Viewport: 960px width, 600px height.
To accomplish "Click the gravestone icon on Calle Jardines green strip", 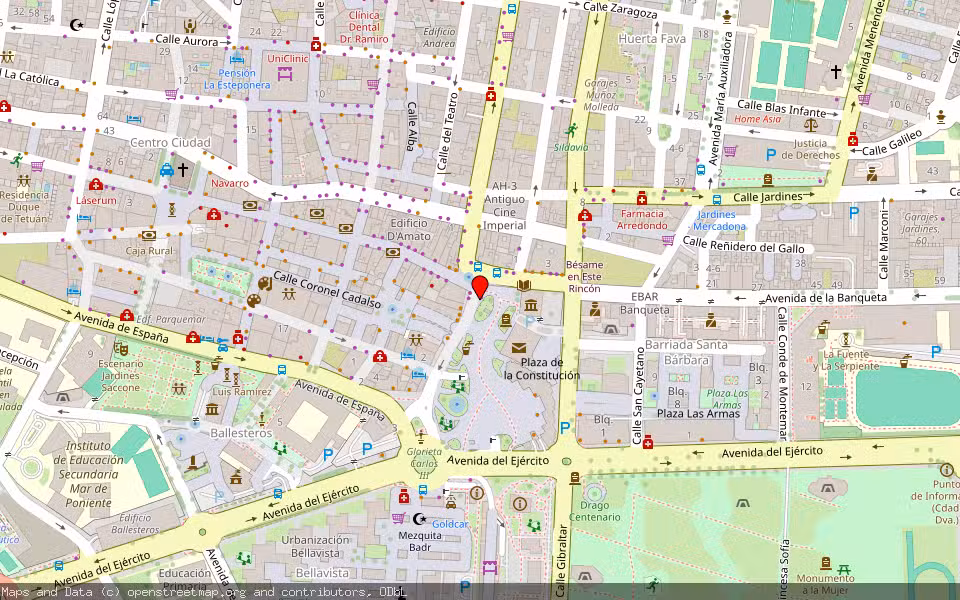I will (767, 179).
